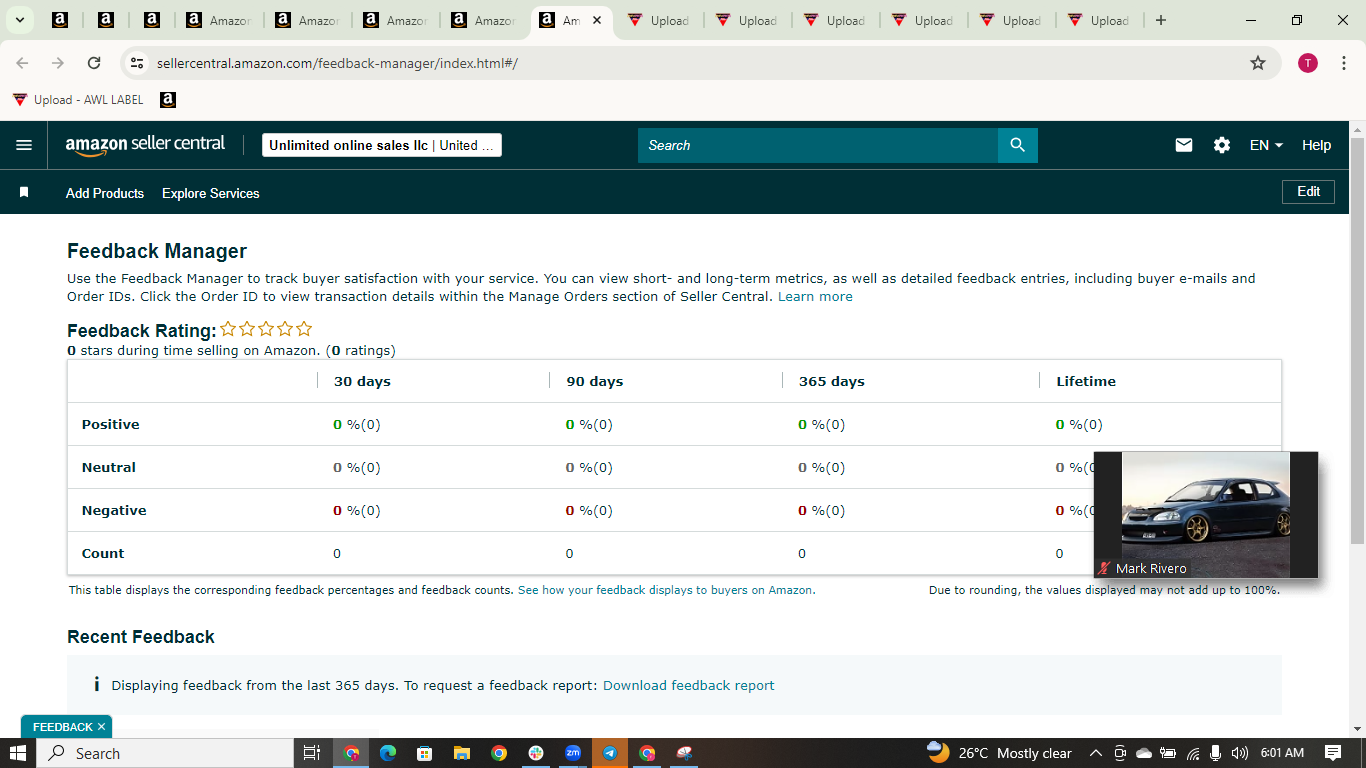Open the Seller Central hamburger menu
Screen dimensions: 1366x768
click(x=24, y=145)
